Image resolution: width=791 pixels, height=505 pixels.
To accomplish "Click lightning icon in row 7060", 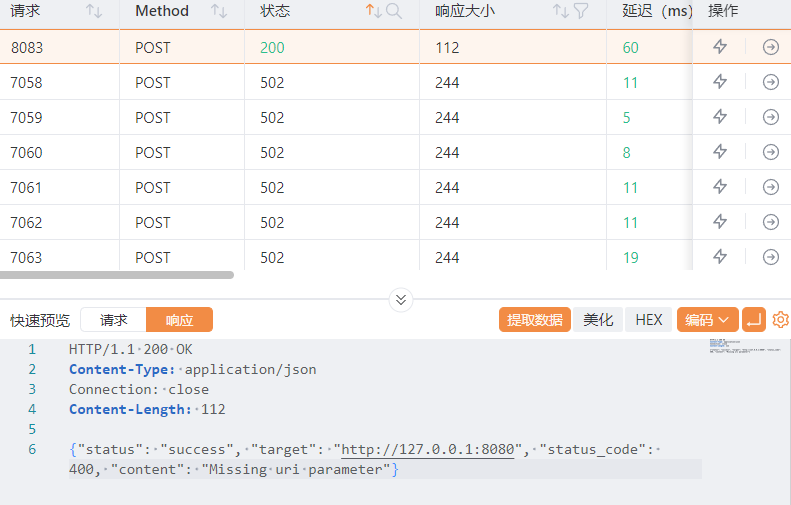I will click(720, 152).
